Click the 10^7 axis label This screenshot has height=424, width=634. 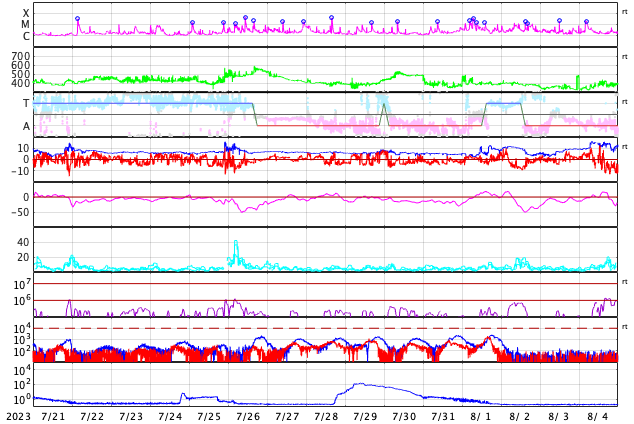(x=21, y=284)
